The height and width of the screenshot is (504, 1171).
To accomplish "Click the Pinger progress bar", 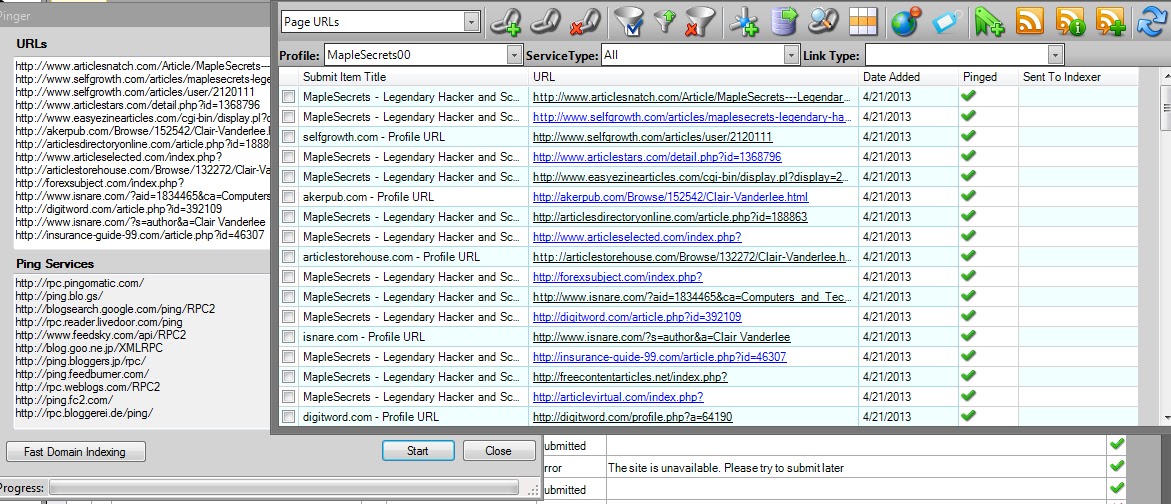I will [284, 488].
